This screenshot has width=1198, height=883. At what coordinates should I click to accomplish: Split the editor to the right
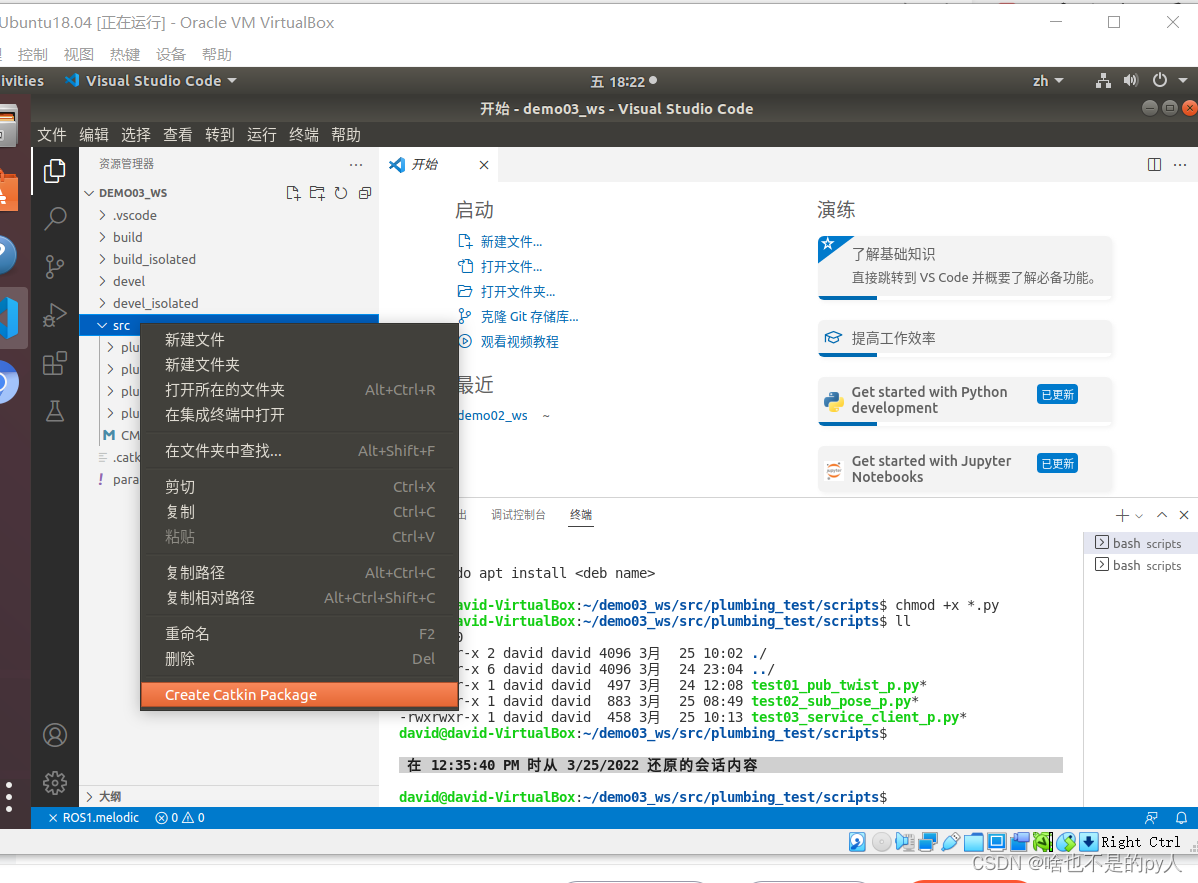tap(1154, 164)
